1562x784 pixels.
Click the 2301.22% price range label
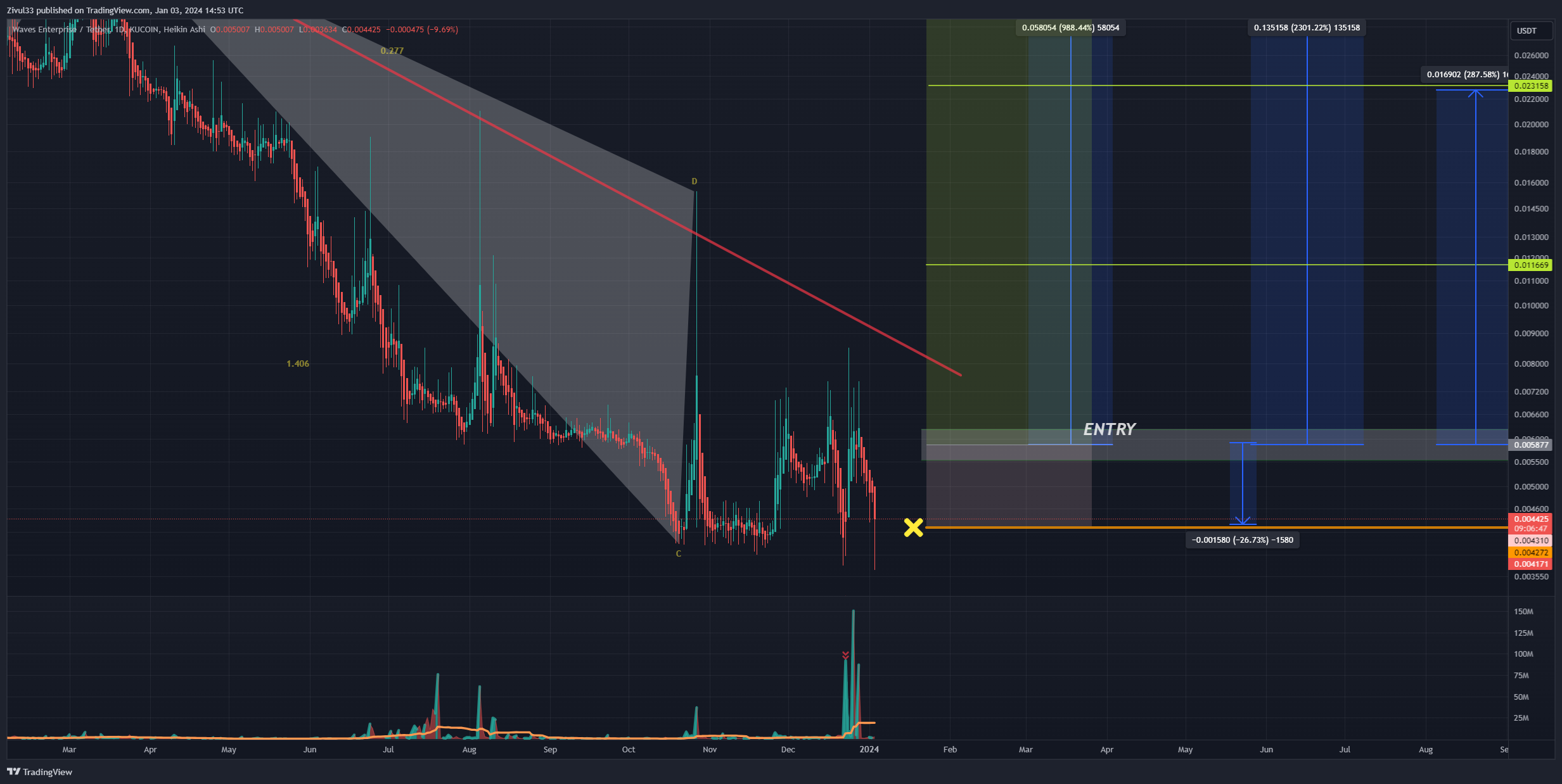[1307, 28]
